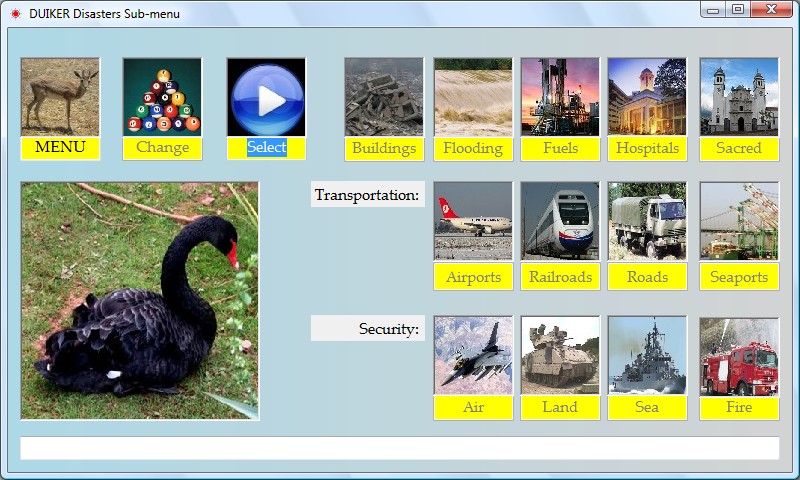Choose the Flooding water image
Screen dimensions: 800x480
tap(473, 97)
